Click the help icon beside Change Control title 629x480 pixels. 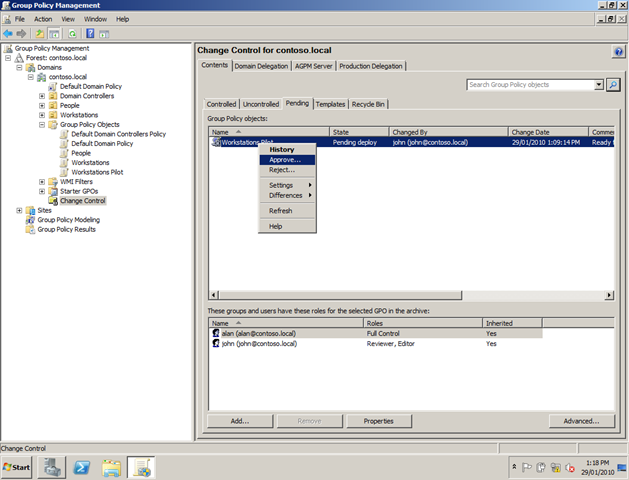pyautogui.click(x=618, y=51)
